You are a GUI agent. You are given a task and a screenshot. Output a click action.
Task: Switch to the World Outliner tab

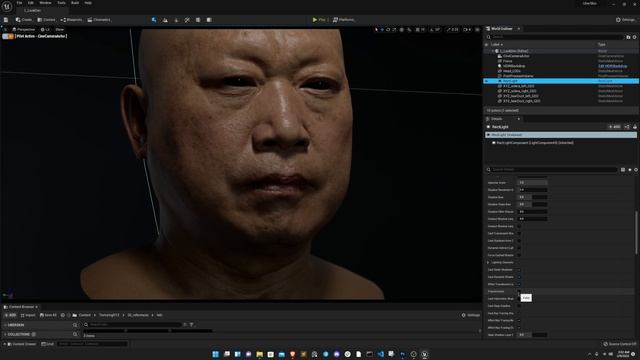click(502, 29)
